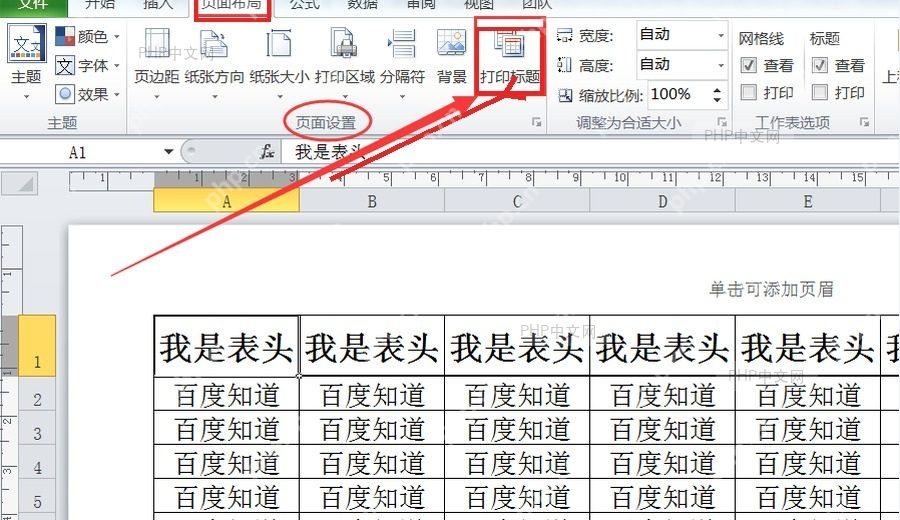
Task: Switch to the Data (数据) tab
Action: click(x=362, y=5)
